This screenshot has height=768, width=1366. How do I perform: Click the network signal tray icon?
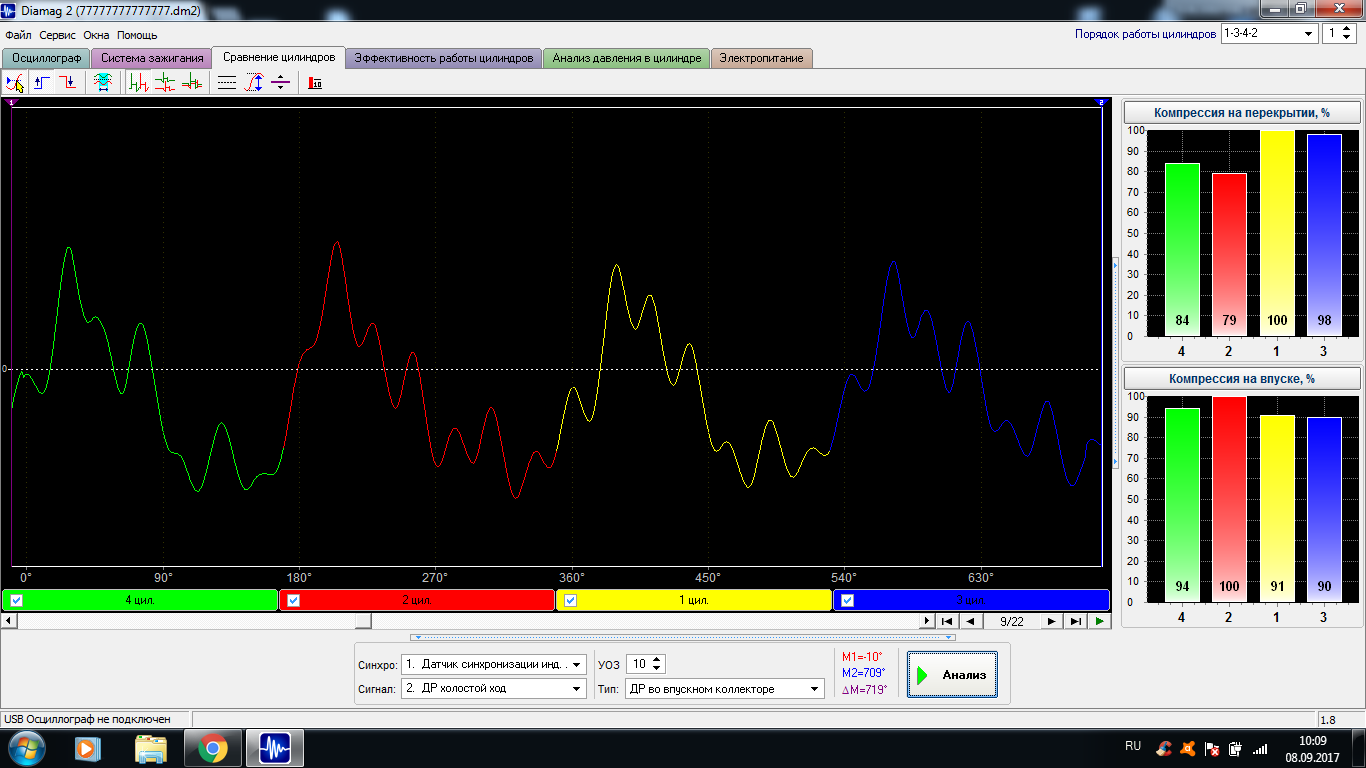pos(1259,748)
